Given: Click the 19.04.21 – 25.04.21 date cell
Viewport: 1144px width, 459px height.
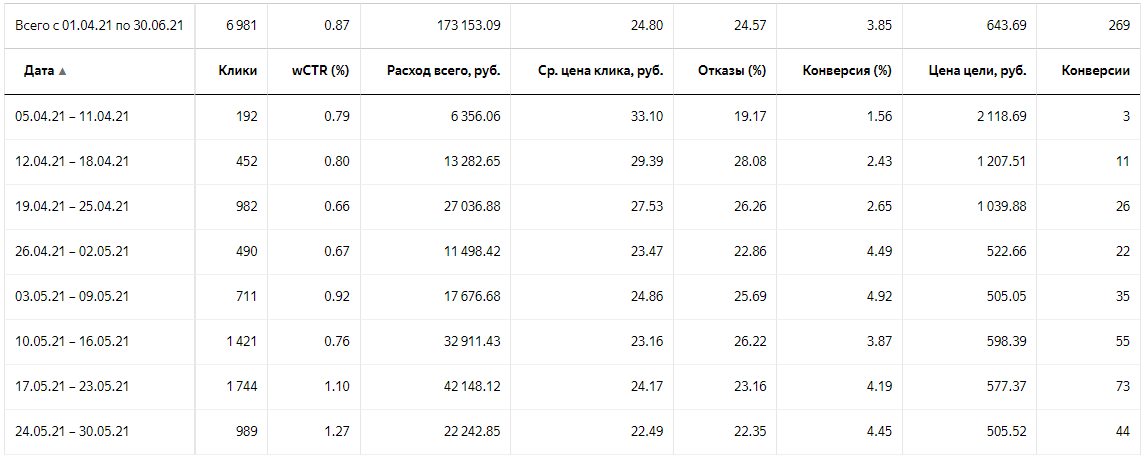Looking at the screenshot, I should [x=72, y=207].
